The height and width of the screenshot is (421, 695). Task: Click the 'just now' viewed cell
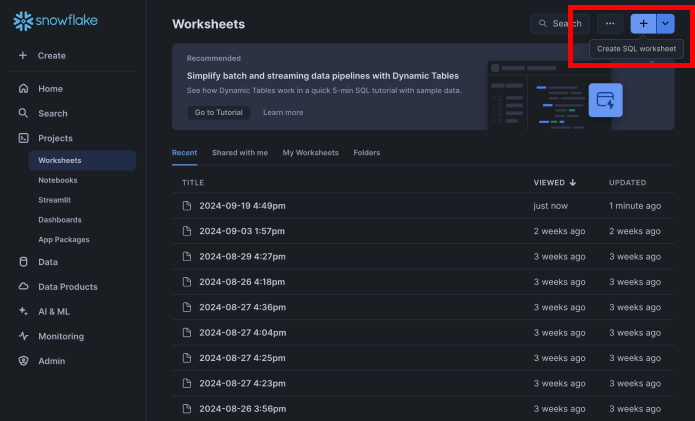click(x=551, y=206)
